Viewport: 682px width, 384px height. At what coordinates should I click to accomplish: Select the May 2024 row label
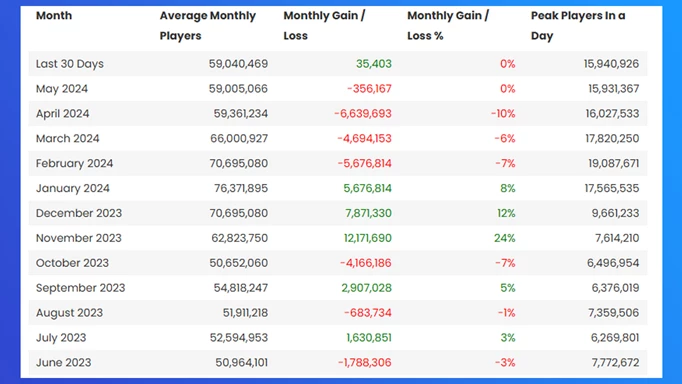click(62, 89)
